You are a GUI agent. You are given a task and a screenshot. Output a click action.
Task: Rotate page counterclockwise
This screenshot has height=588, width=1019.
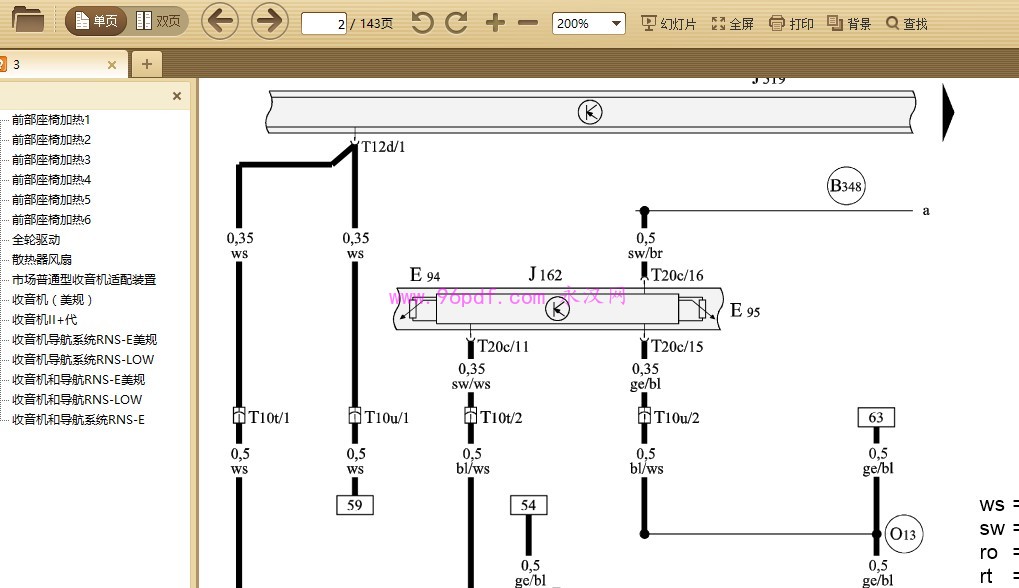point(422,23)
